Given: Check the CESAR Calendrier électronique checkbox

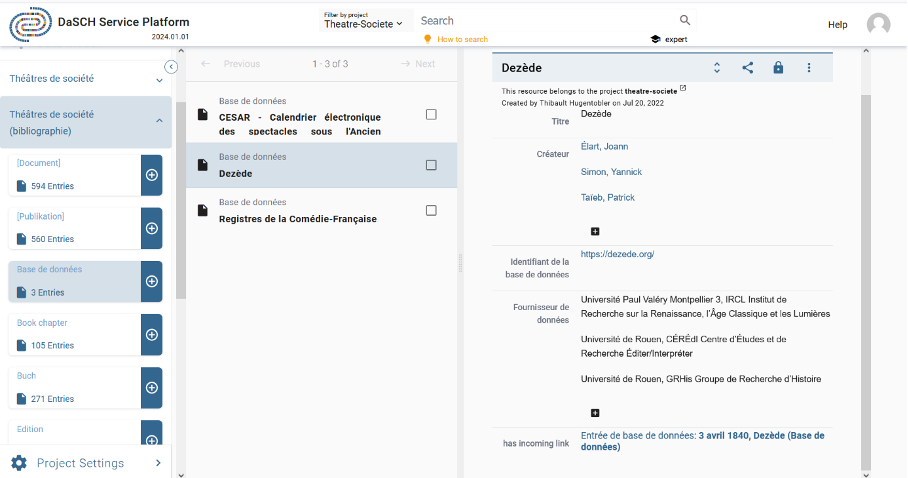Looking at the screenshot, I should click(x=431, y=114).
